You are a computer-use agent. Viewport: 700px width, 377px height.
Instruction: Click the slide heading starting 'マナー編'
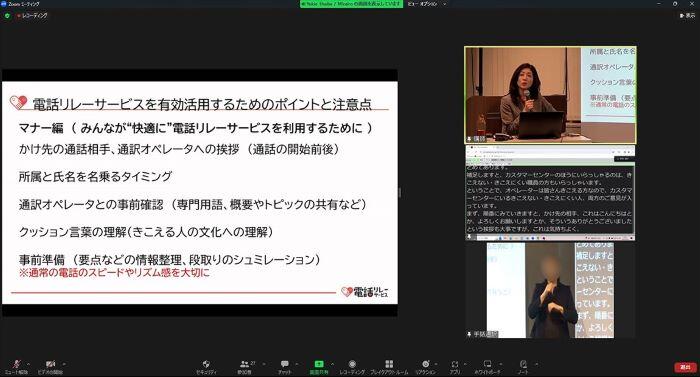(196, 128)
